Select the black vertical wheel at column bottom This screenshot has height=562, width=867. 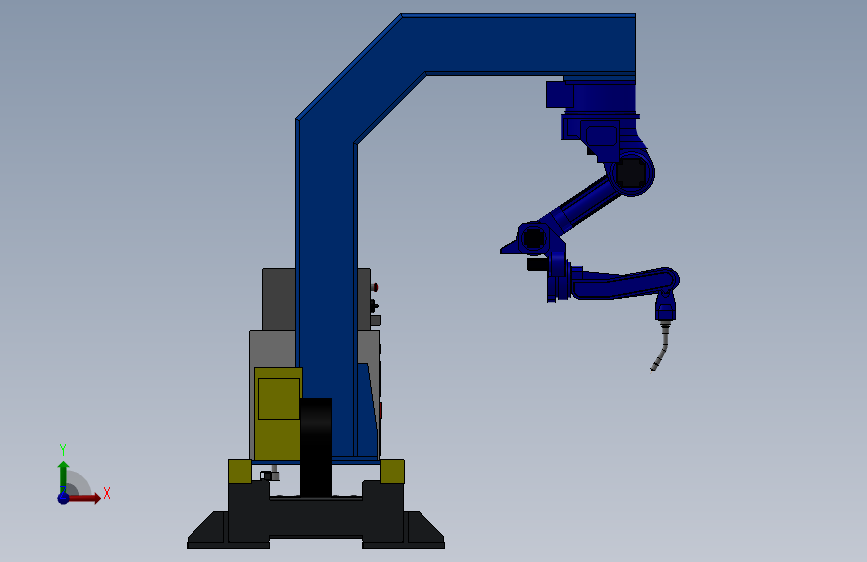316,447
